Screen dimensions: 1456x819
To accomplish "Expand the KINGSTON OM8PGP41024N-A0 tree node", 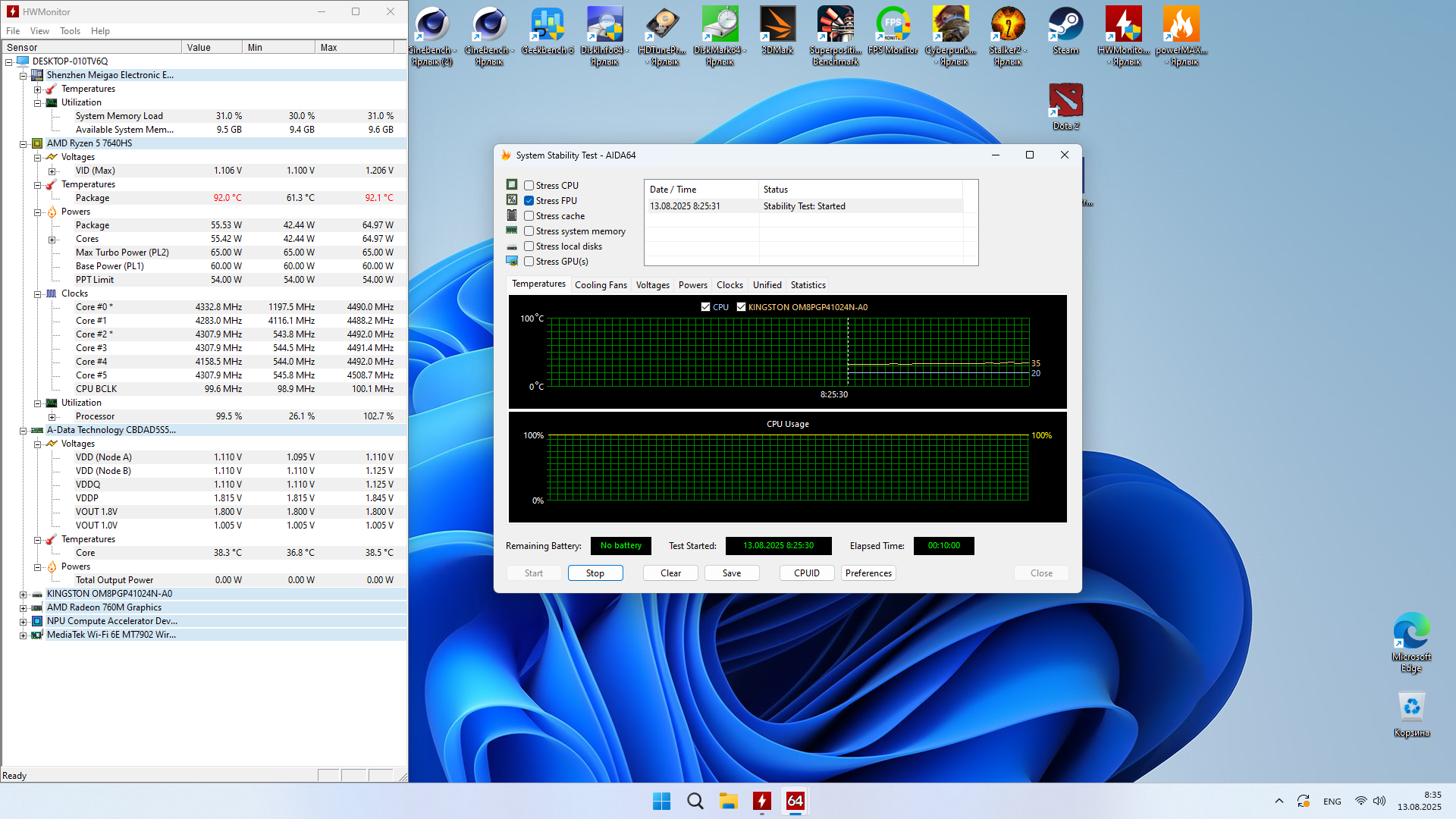I will [24, 594].
